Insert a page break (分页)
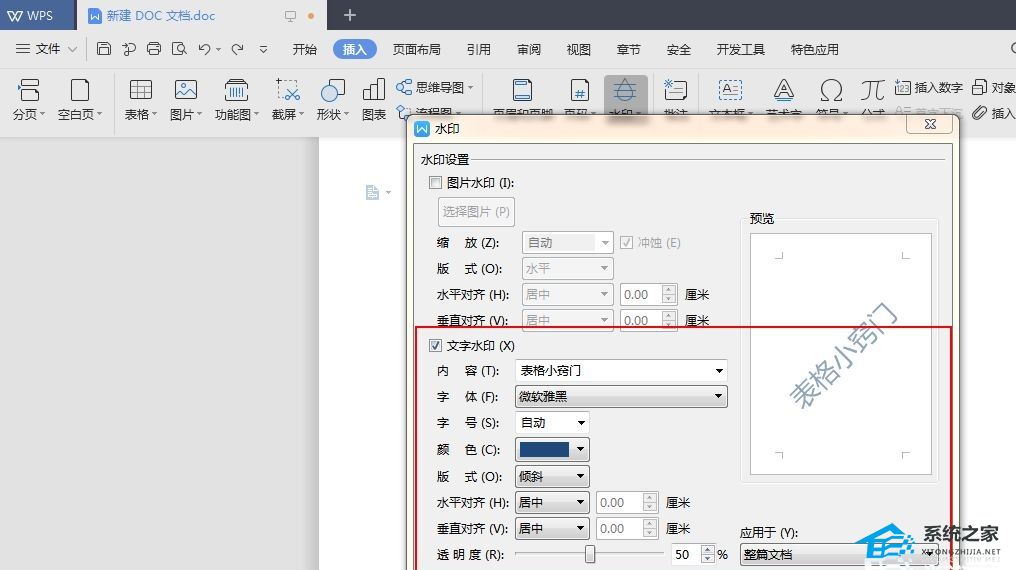This screenshot has width=1016, height=570. click(x=29, y=99)
